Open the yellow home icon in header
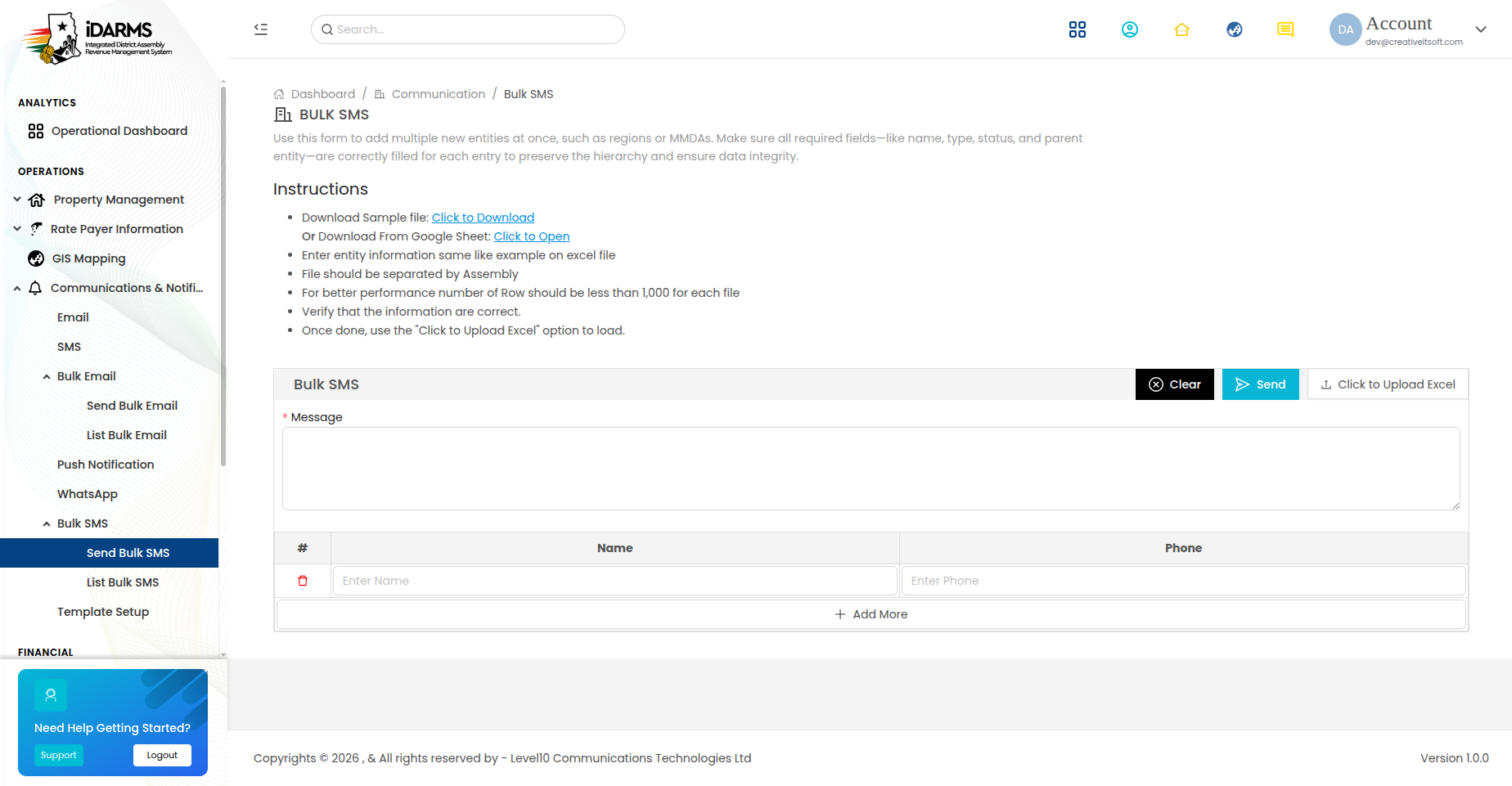The width and height of the screenshot is (1512, 786). pos(1181,29)
